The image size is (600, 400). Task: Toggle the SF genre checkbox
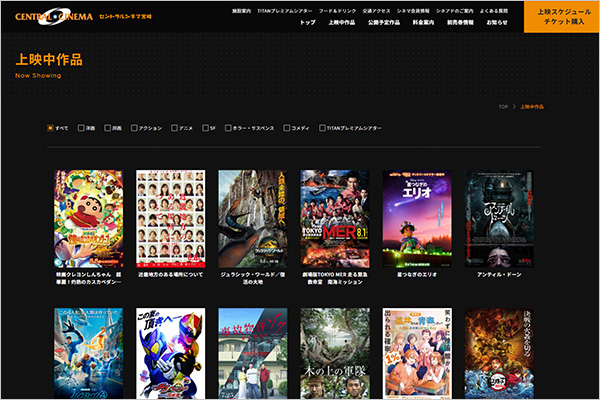pyautogui.click(x=205, y=128)
